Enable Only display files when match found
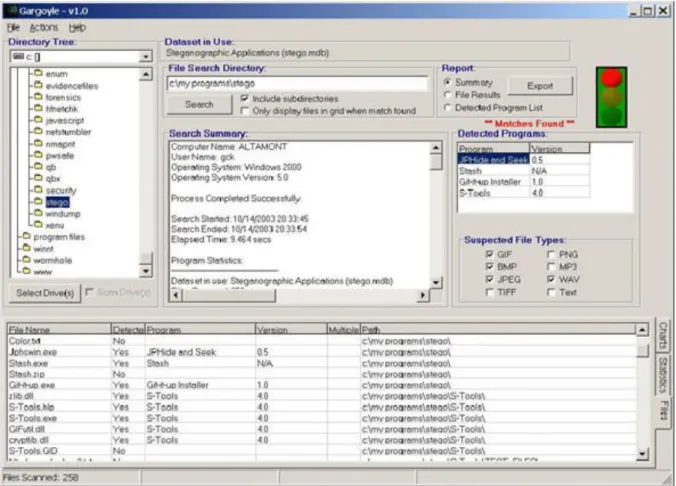The image size is (676, 486). 245,111
